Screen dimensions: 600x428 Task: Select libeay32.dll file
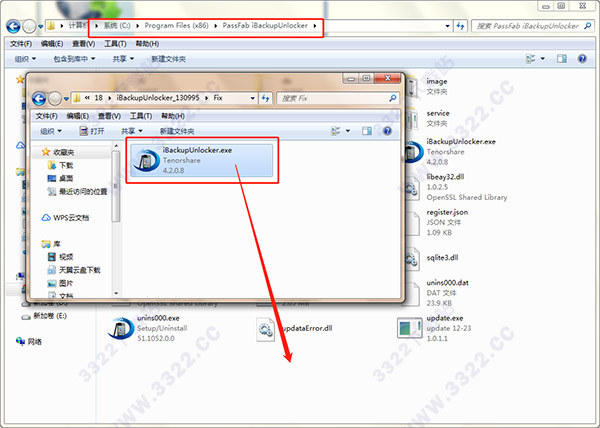pyautogui.click(x=455, y=187)
